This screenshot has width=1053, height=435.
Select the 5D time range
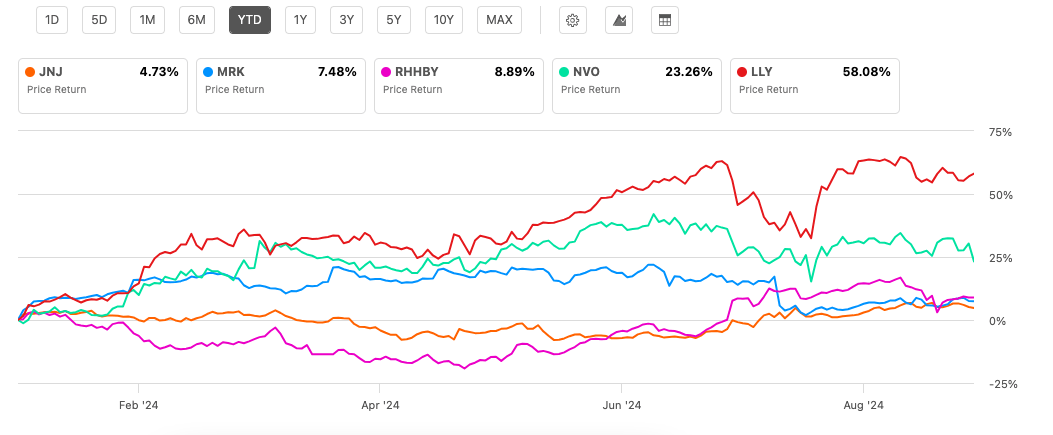(99, 20)
